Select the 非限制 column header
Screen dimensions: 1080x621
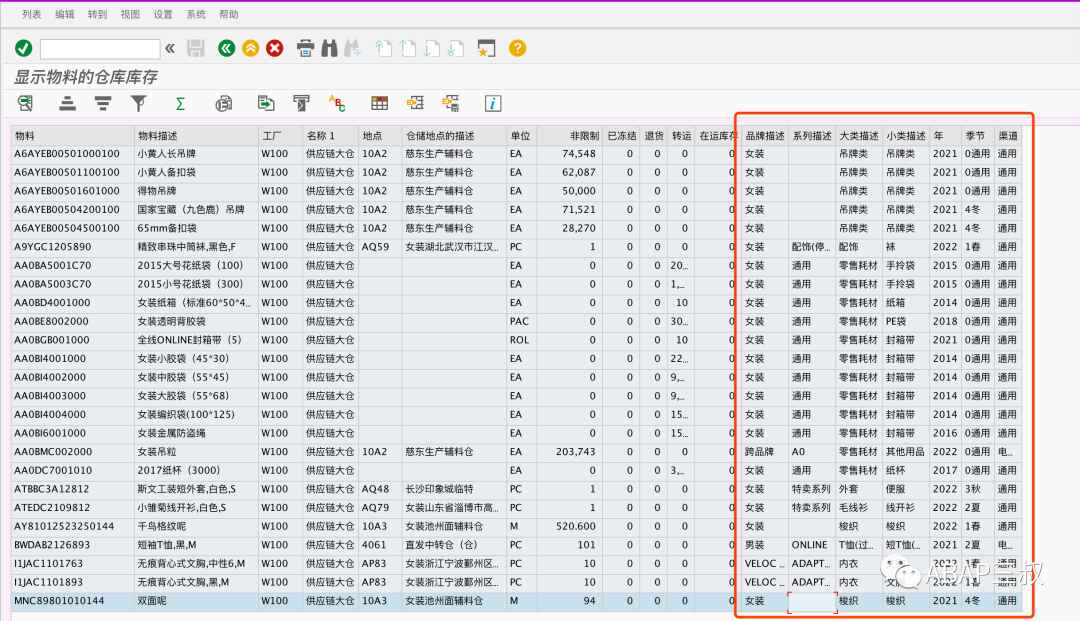pos(570,136)
